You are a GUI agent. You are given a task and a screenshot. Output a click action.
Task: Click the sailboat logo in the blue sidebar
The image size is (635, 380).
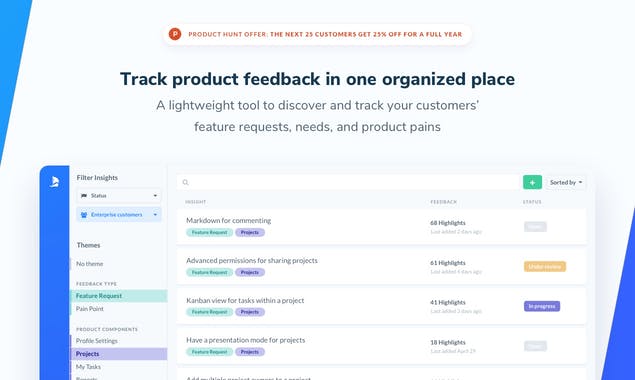coord(54,182)
